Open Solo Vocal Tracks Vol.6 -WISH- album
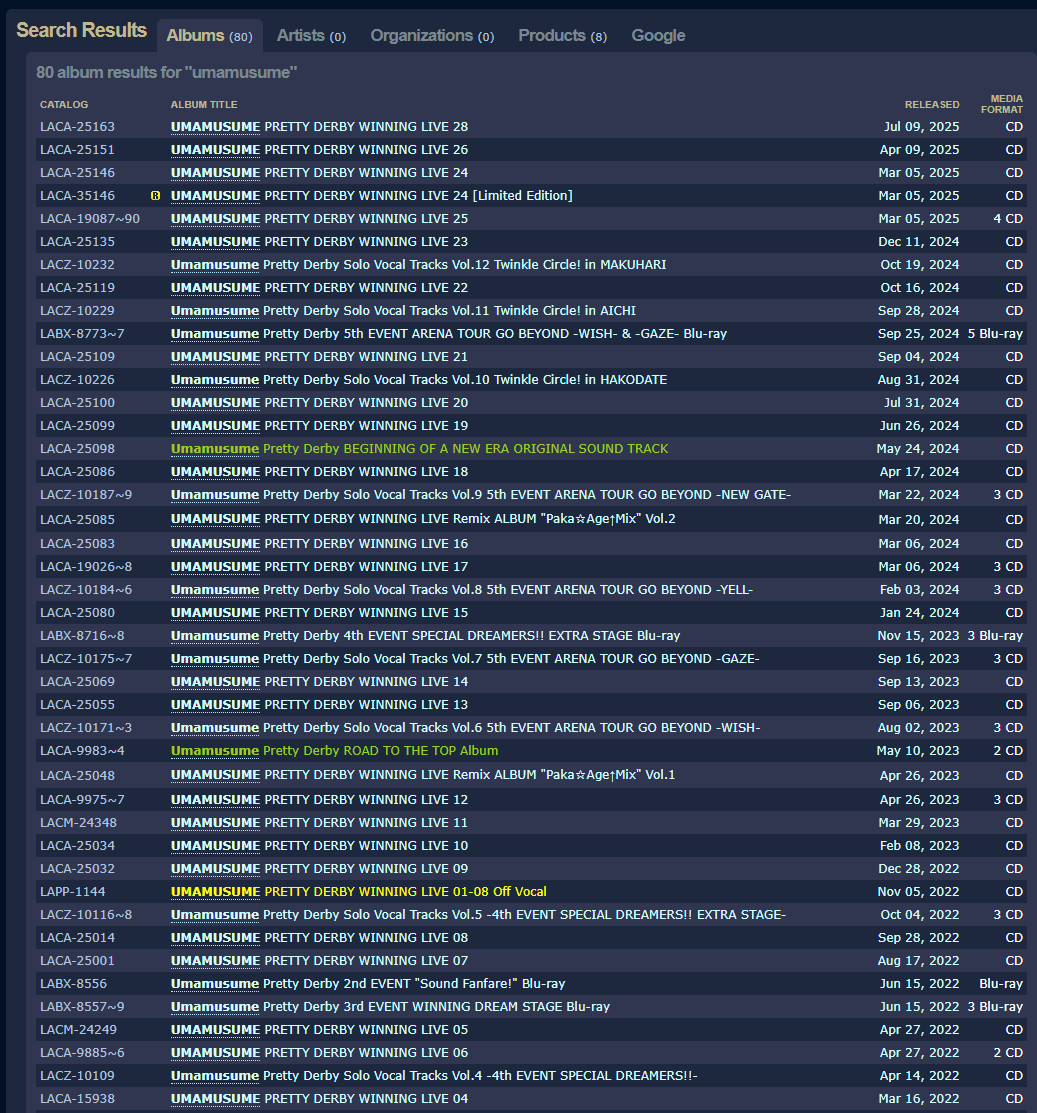Viewport: 1037px width, 1113px height. tap(466, 728)
